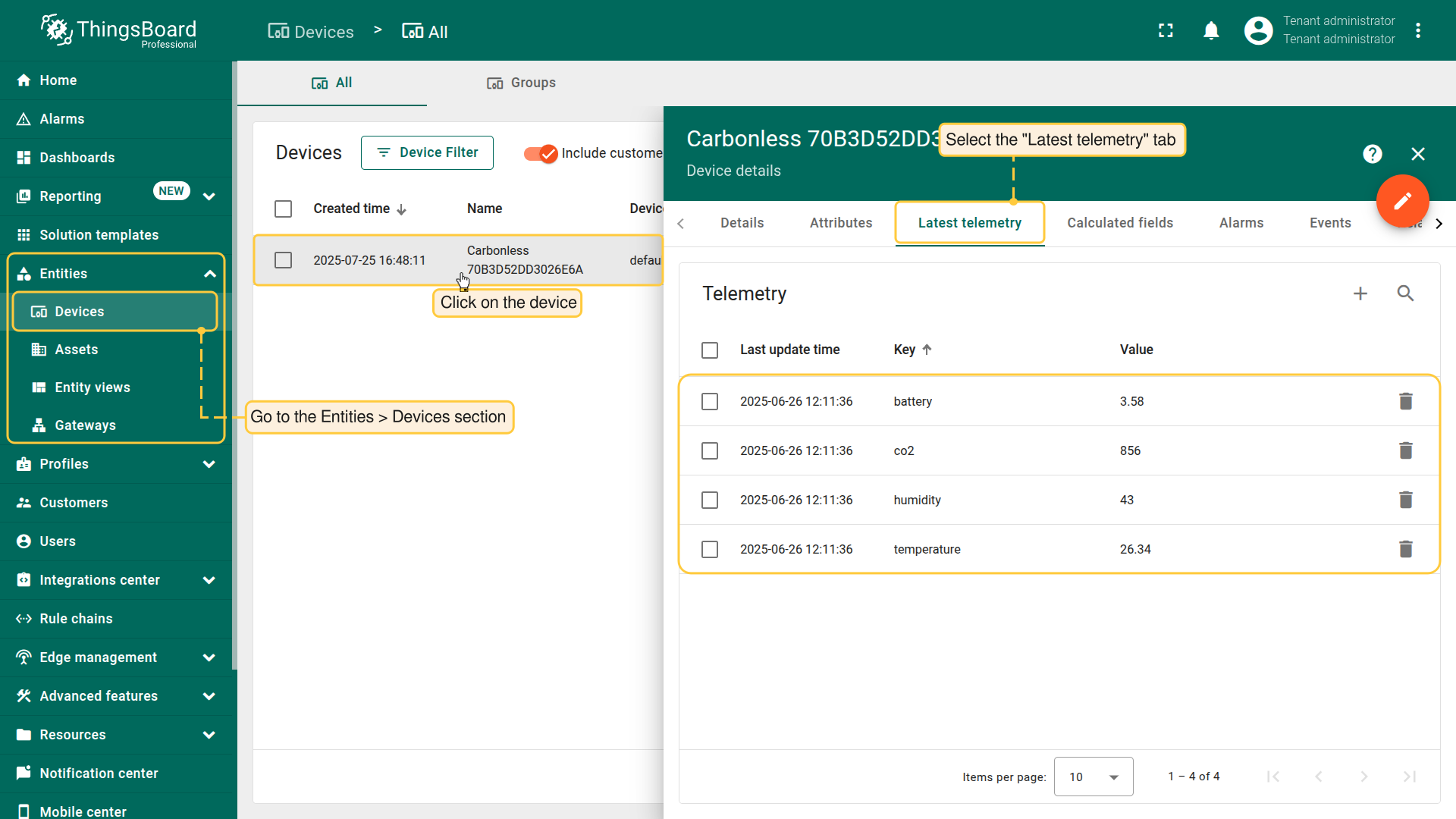Viewport: 1456px width, 819px height.
Task: Open the help icon in device details
Action: (1373, 154)
